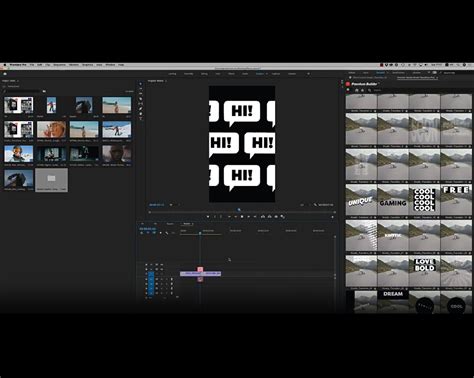The height and width of the screenshot is (378, 474).
Task: Go to Out point in Program monitor
Action: pos(255,217)
